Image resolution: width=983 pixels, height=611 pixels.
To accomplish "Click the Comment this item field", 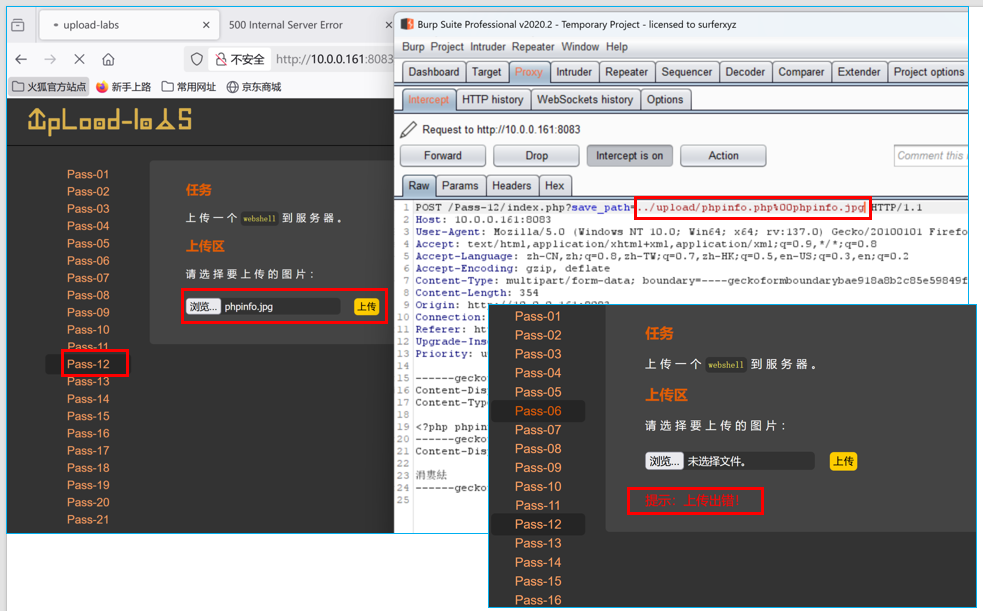I will tap(931, 155).
